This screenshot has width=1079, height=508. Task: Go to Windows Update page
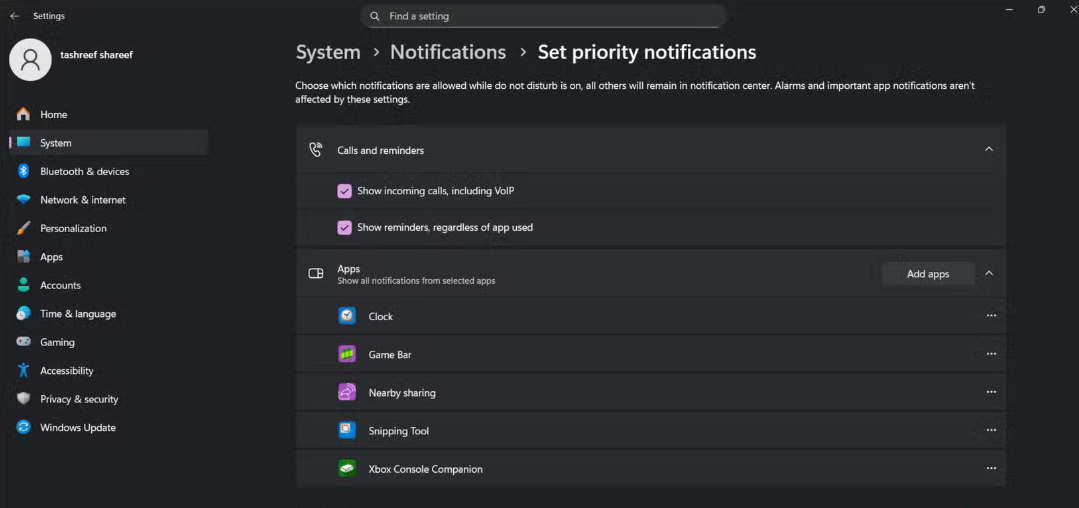pyautogui.click(x=77, y=427)
